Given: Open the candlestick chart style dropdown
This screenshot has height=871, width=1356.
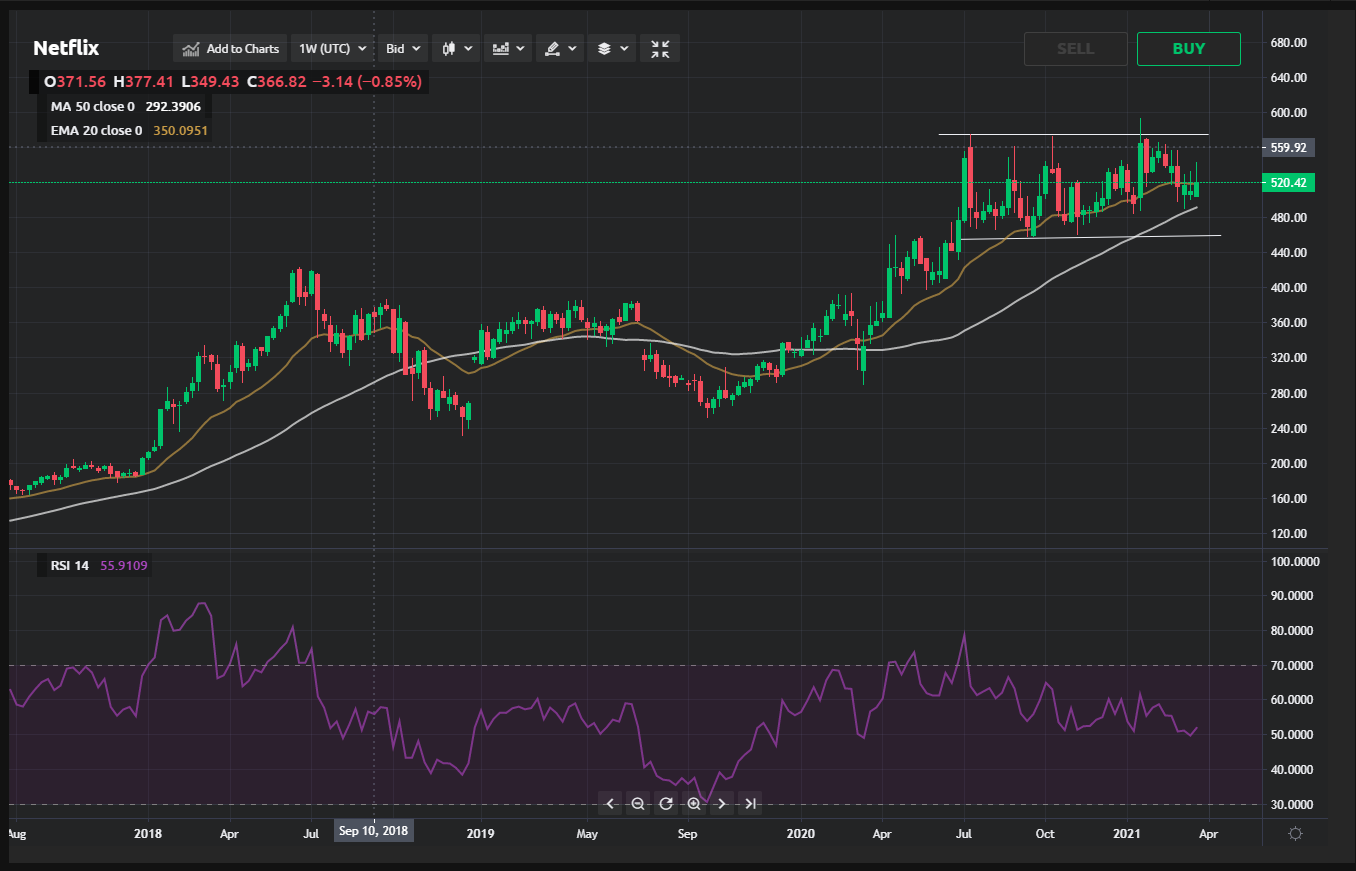Looking at the screenshot, I should (x=456, y=48).
